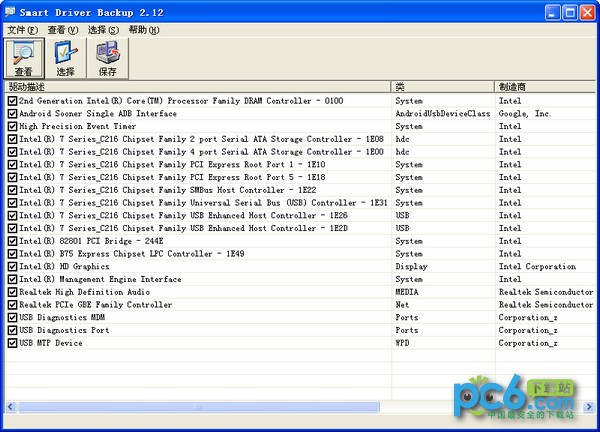
Task: Toggle USB Diagnostics Port checkbox
Action: [12, 330]
